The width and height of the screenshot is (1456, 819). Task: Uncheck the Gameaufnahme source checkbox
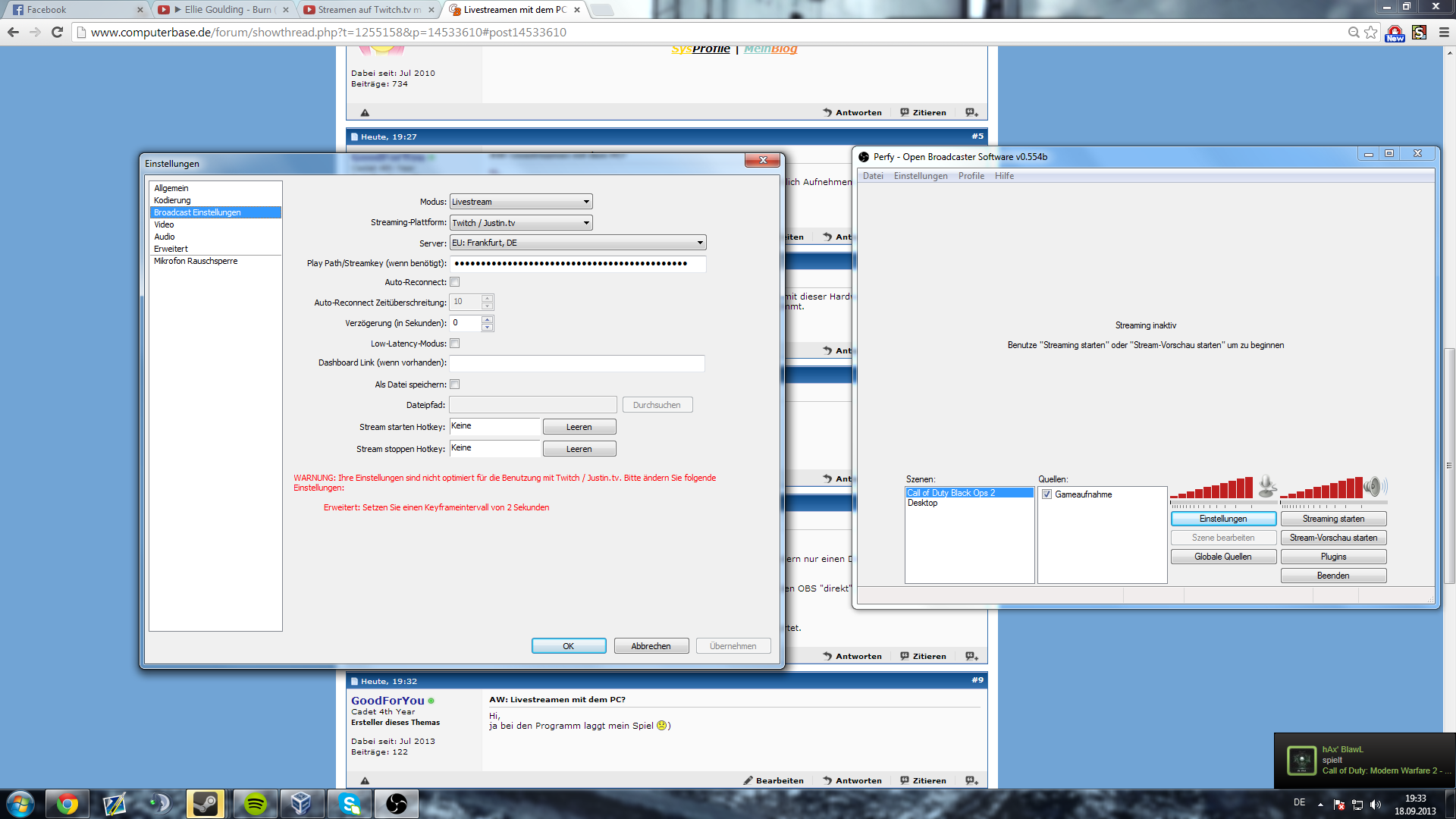pyautogui.click(x=1046, y=494)
